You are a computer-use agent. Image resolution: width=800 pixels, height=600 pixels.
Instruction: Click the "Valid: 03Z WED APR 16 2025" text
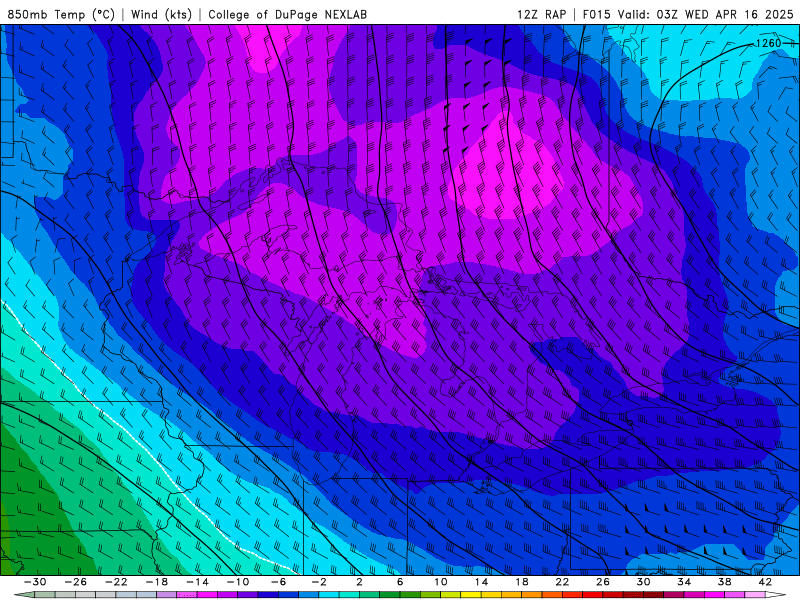point(706,14)
